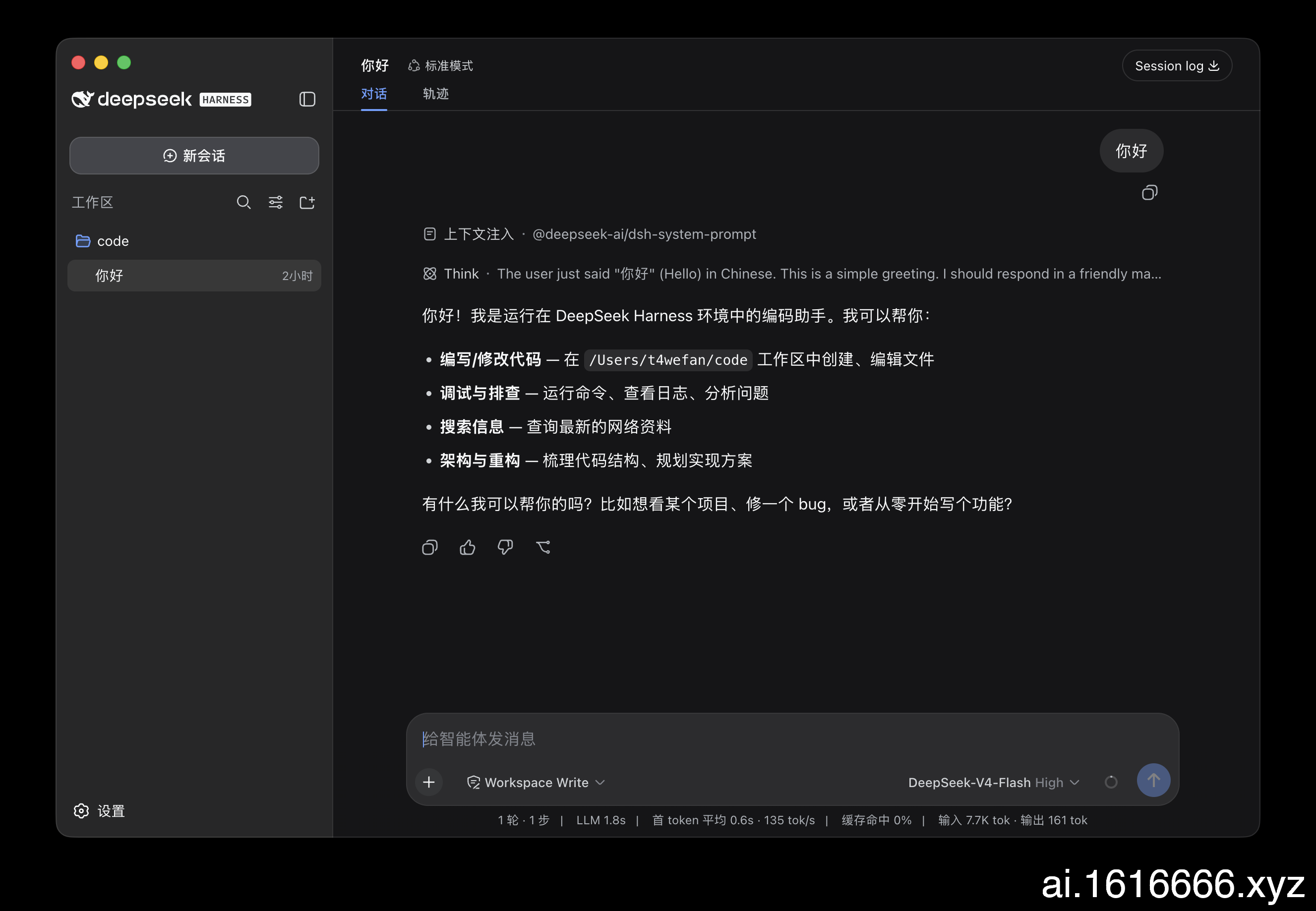Switch to the 对话 tab

click(374, 94)
